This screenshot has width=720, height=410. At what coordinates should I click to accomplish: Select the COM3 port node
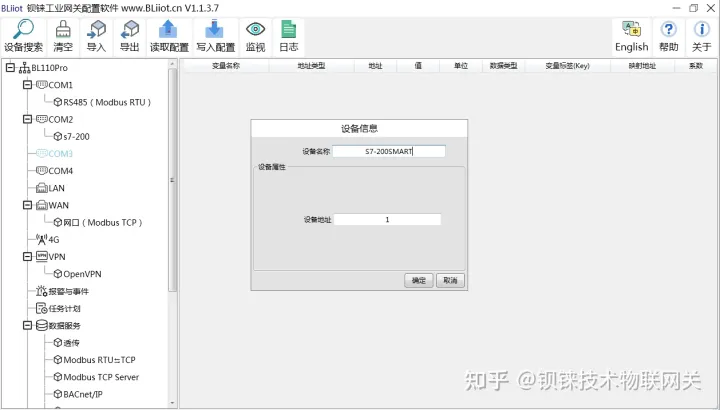[x=55, y=153]
